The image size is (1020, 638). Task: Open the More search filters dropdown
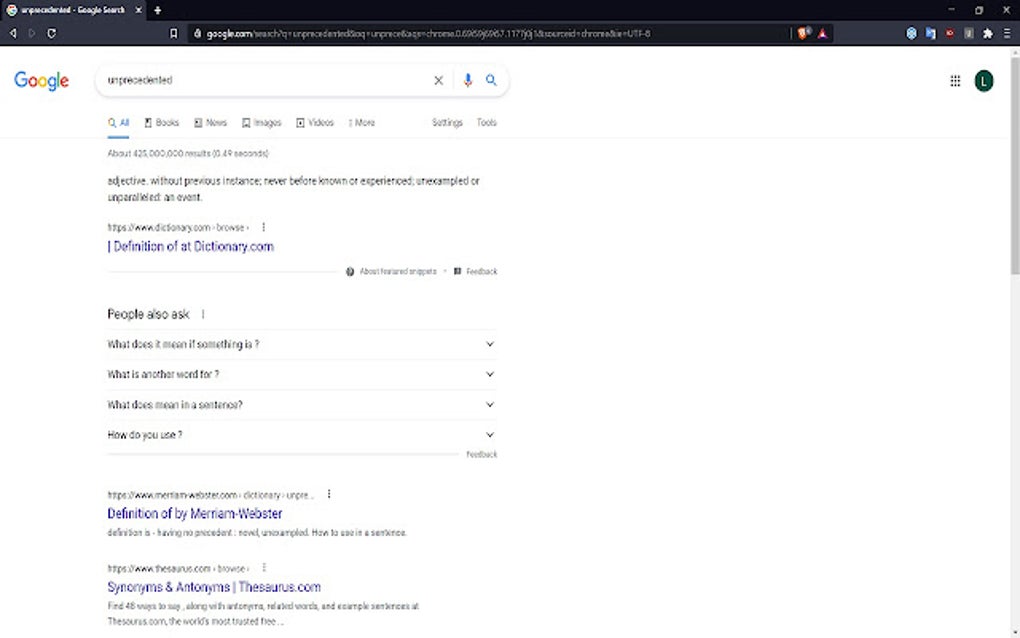pos(362,122)
